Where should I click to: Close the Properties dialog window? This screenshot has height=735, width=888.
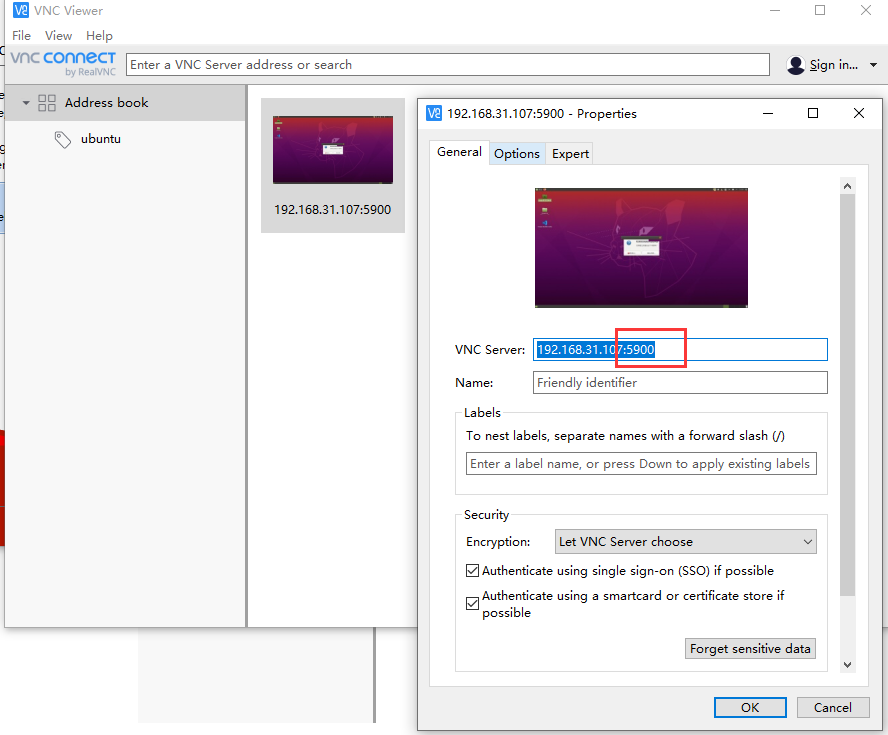click(x=859, y=113)
